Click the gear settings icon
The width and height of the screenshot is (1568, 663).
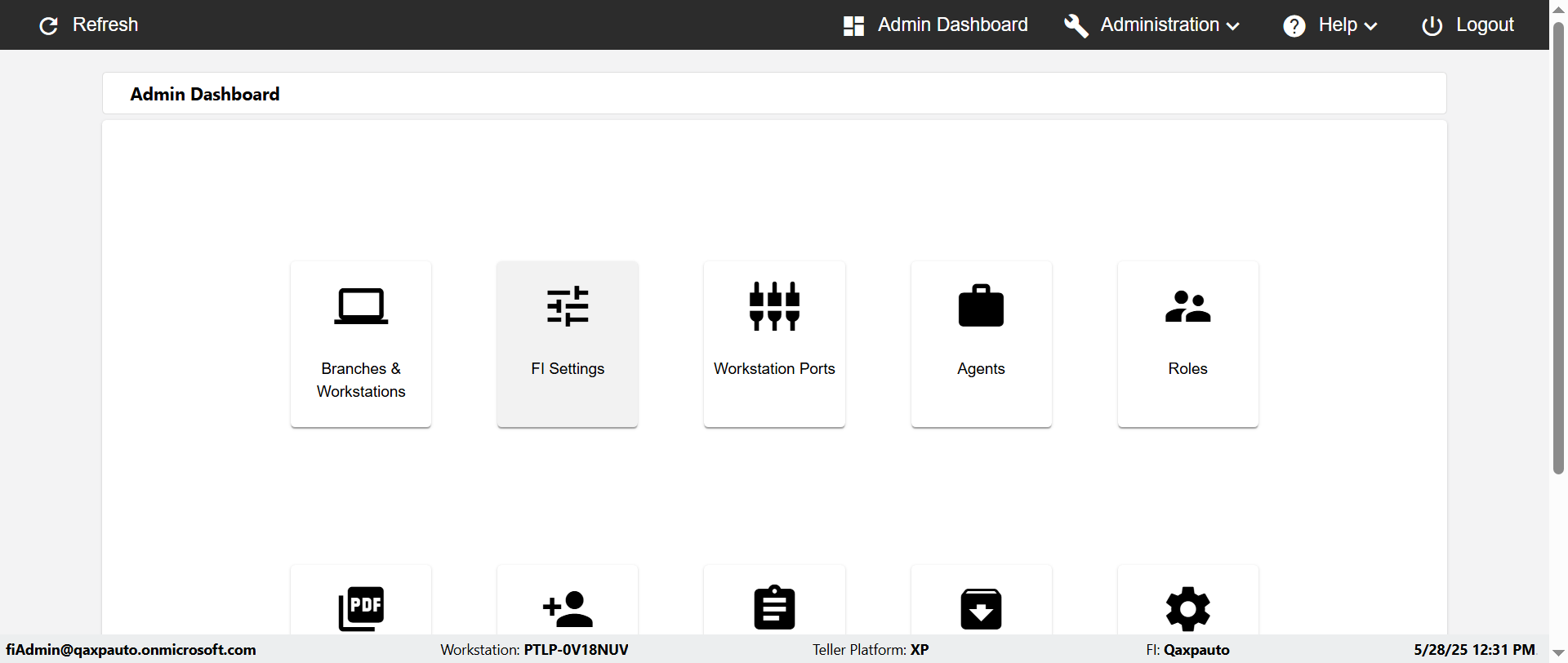click(x=1188, y=609)
